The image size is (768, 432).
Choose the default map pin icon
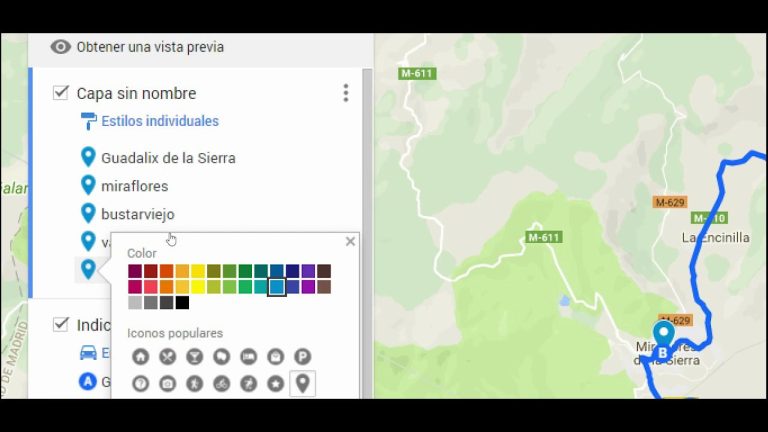click(x=303, y=384)
